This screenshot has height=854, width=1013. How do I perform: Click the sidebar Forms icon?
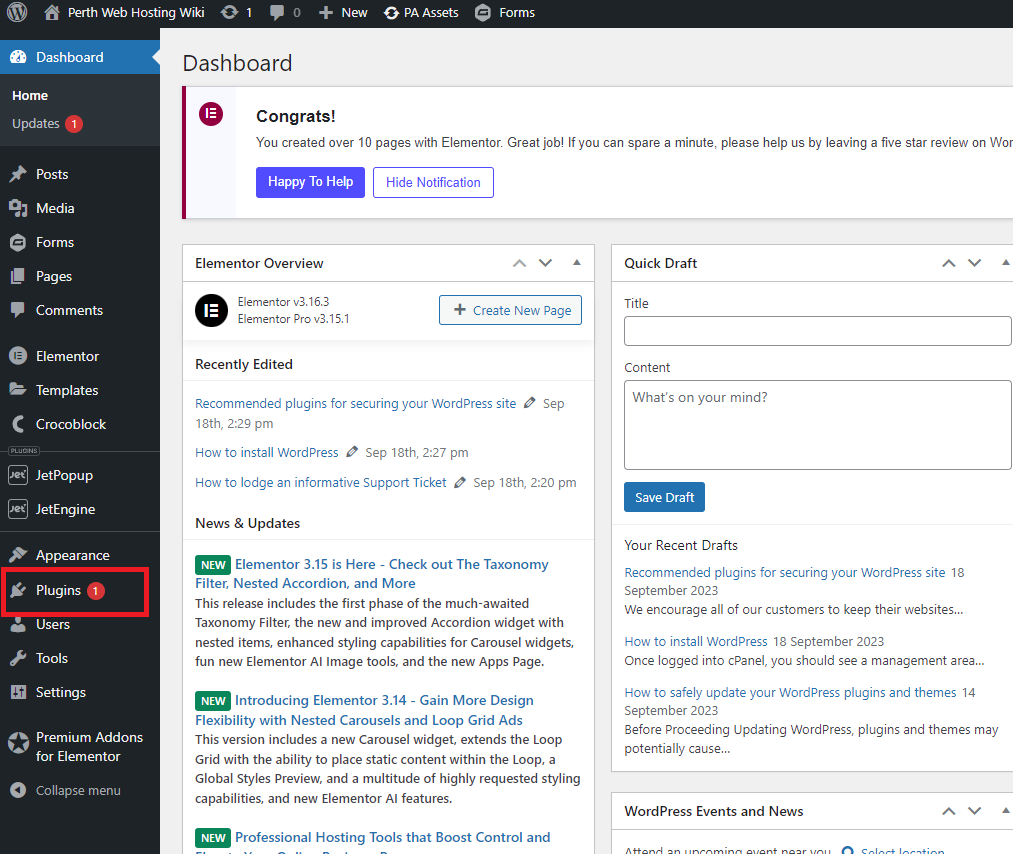(x=18, y=242)
